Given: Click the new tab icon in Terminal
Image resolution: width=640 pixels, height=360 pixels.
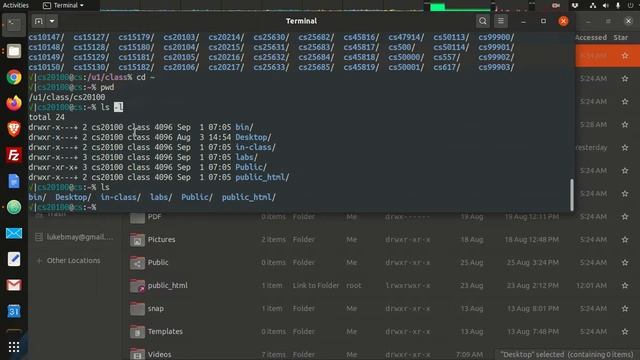Looking at the screenshot, I should [38, 21].
